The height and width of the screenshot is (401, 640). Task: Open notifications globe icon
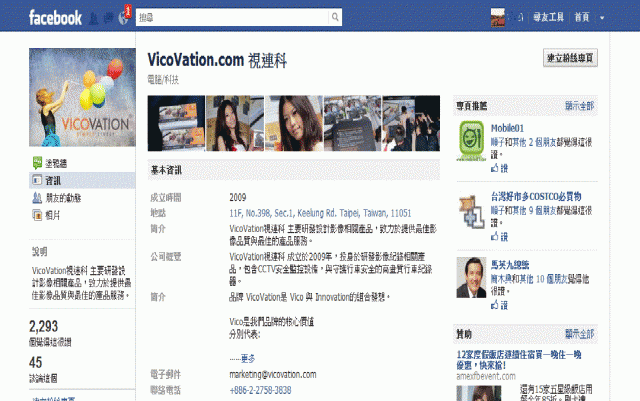click(123, 18)
